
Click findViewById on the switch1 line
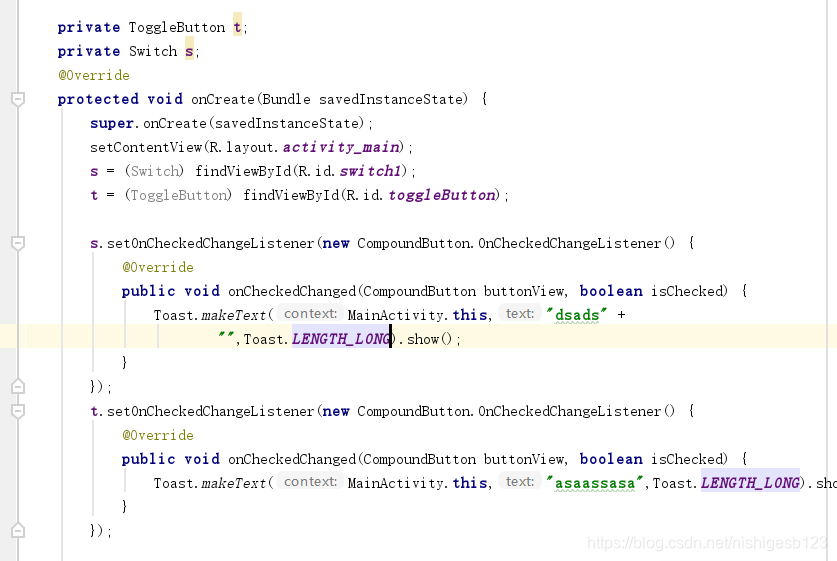click(x=243, y=171)
